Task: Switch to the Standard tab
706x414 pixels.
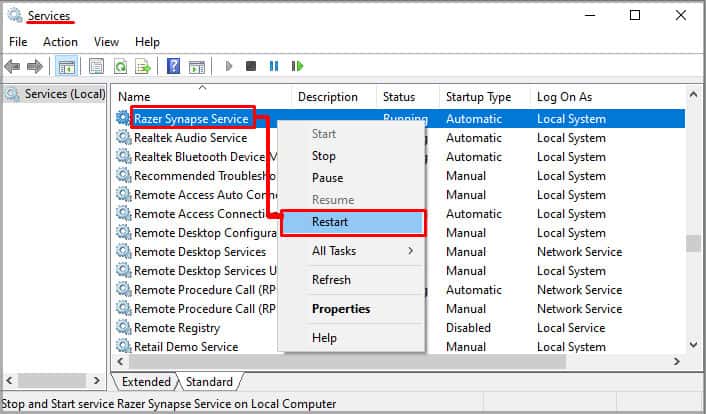Action: point(209,382)
